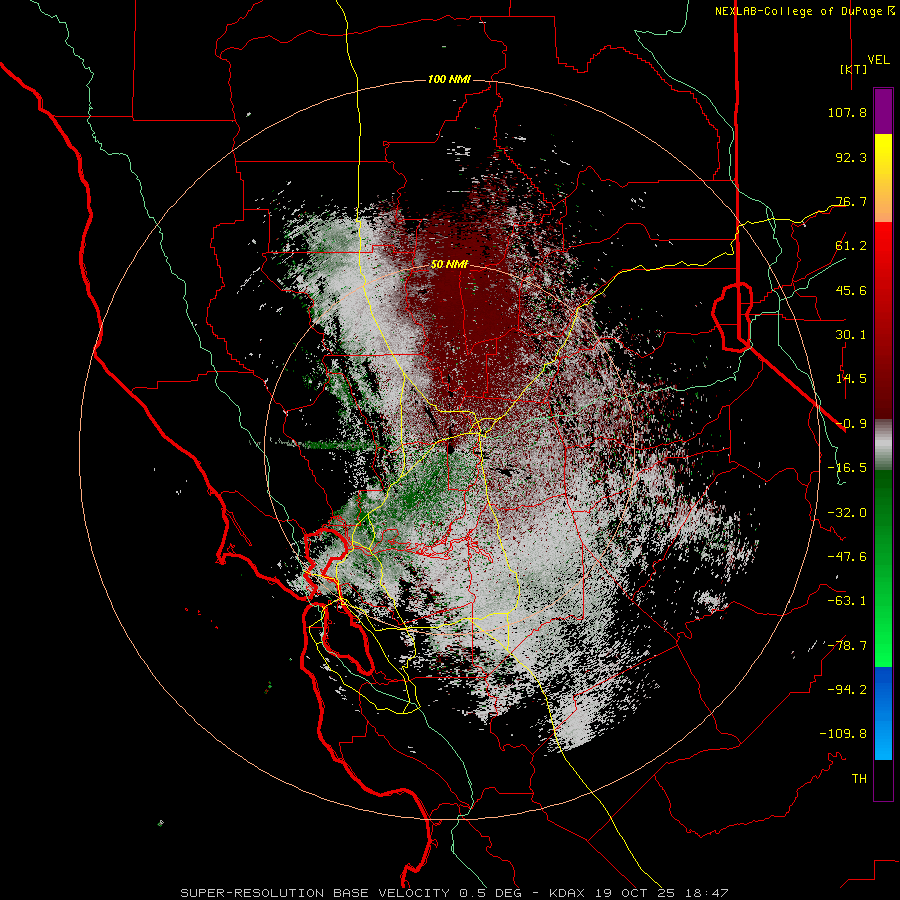Click the 107.8 legend value
The image size is (900, 900).
coord(847,112)
